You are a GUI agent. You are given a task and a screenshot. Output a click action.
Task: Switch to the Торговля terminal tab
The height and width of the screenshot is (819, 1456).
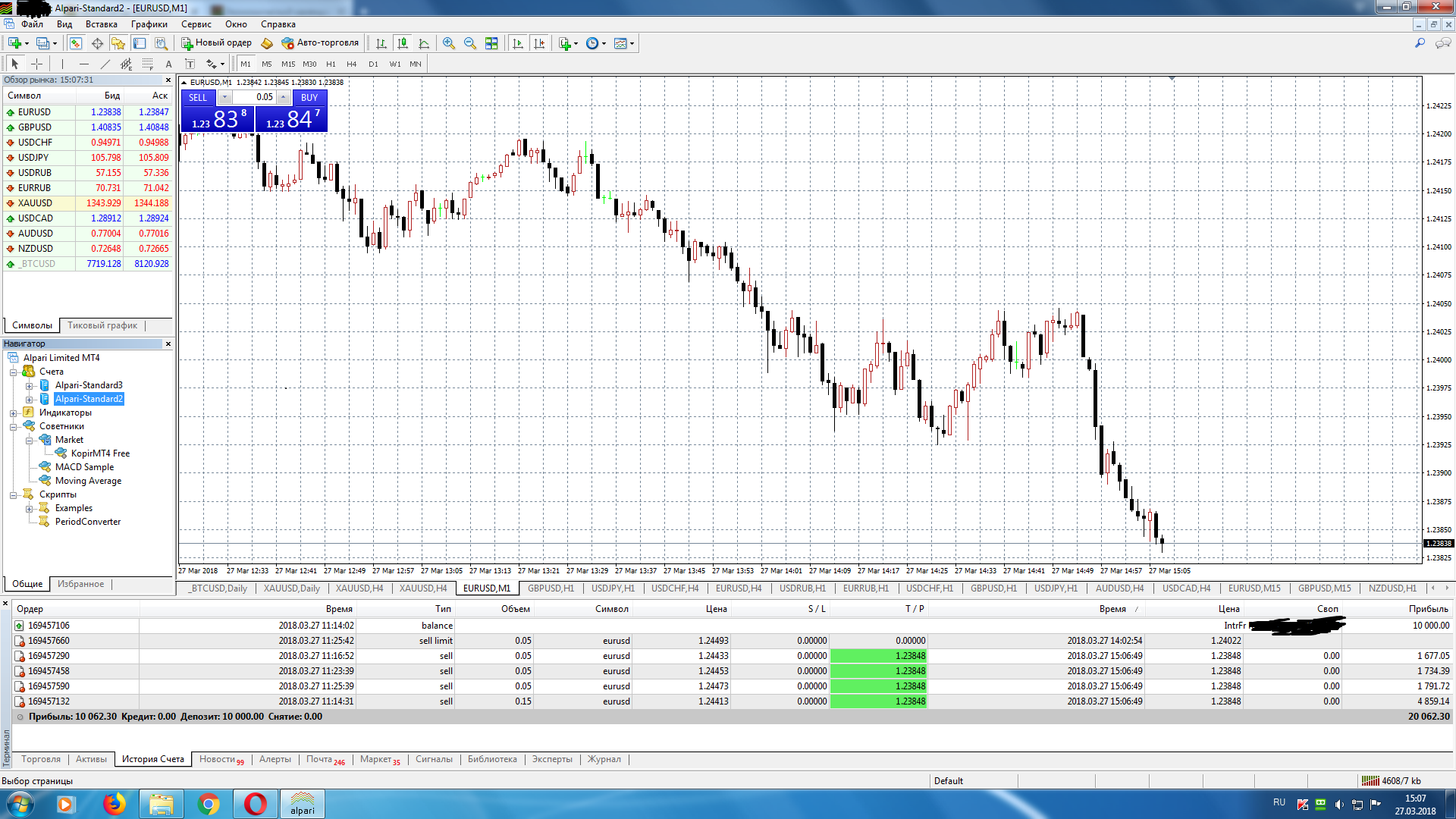coord(41,759)
